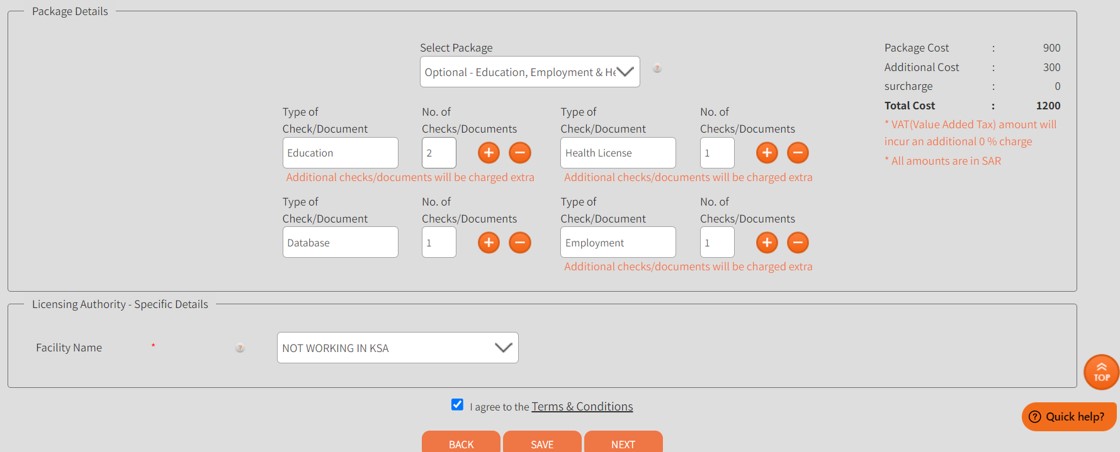
Task: Decrease Education checks with minus icon
Action: tap(520, 153)
